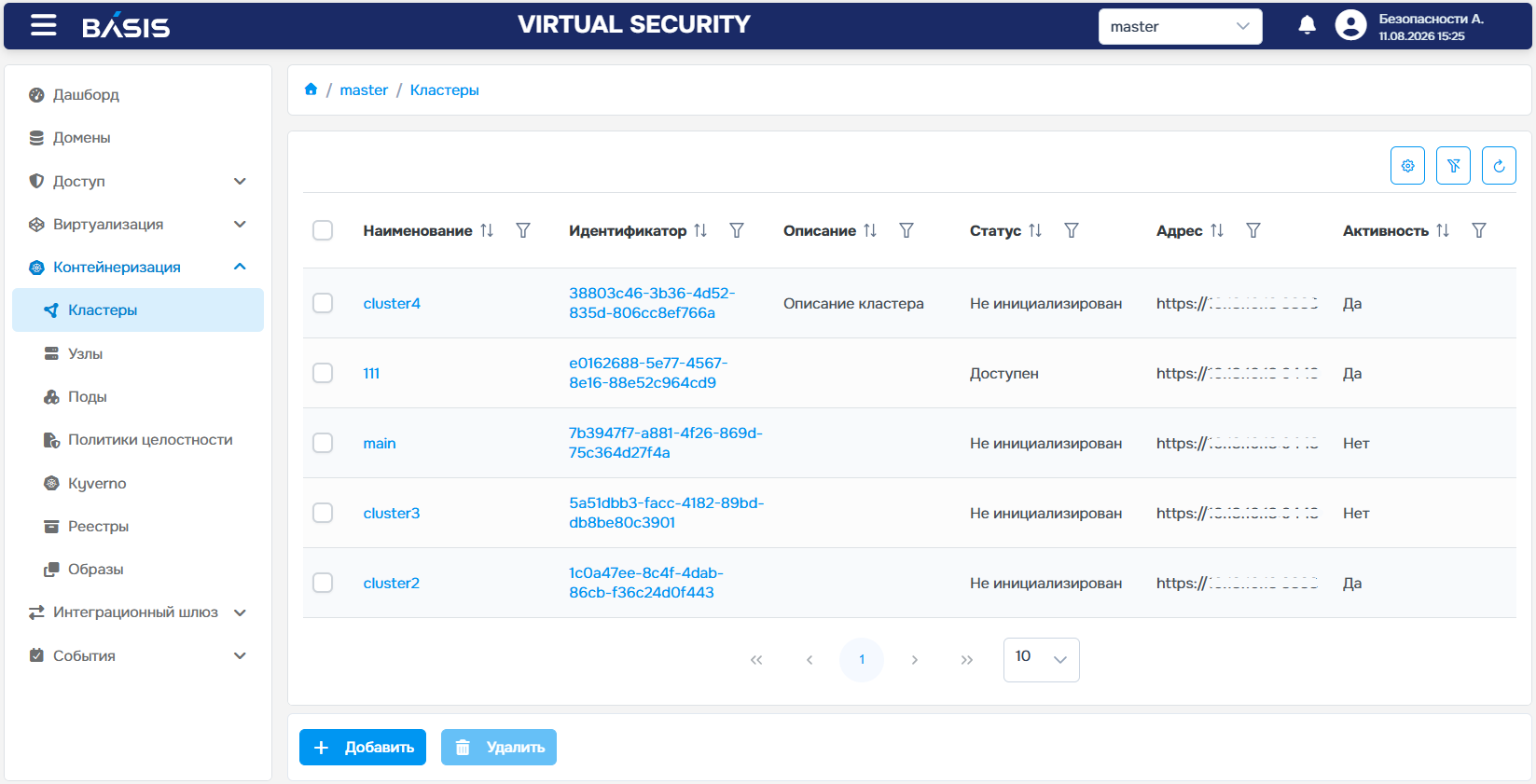This screenshot has height=784, width=1536.
Task: Open the master domain dropdown
Action: point(1180,26)
